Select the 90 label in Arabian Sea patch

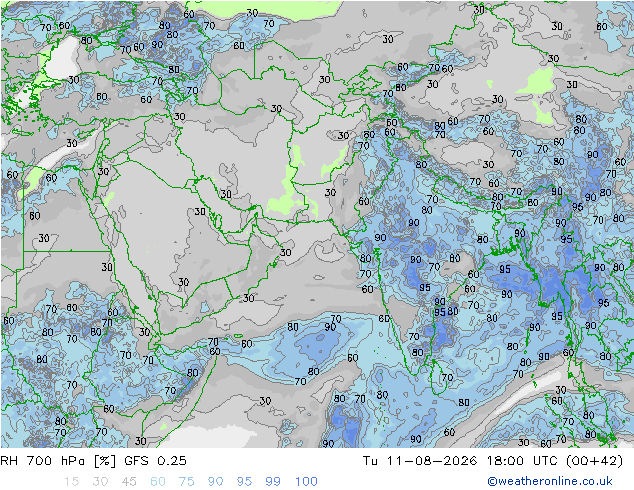coord(330,327)
